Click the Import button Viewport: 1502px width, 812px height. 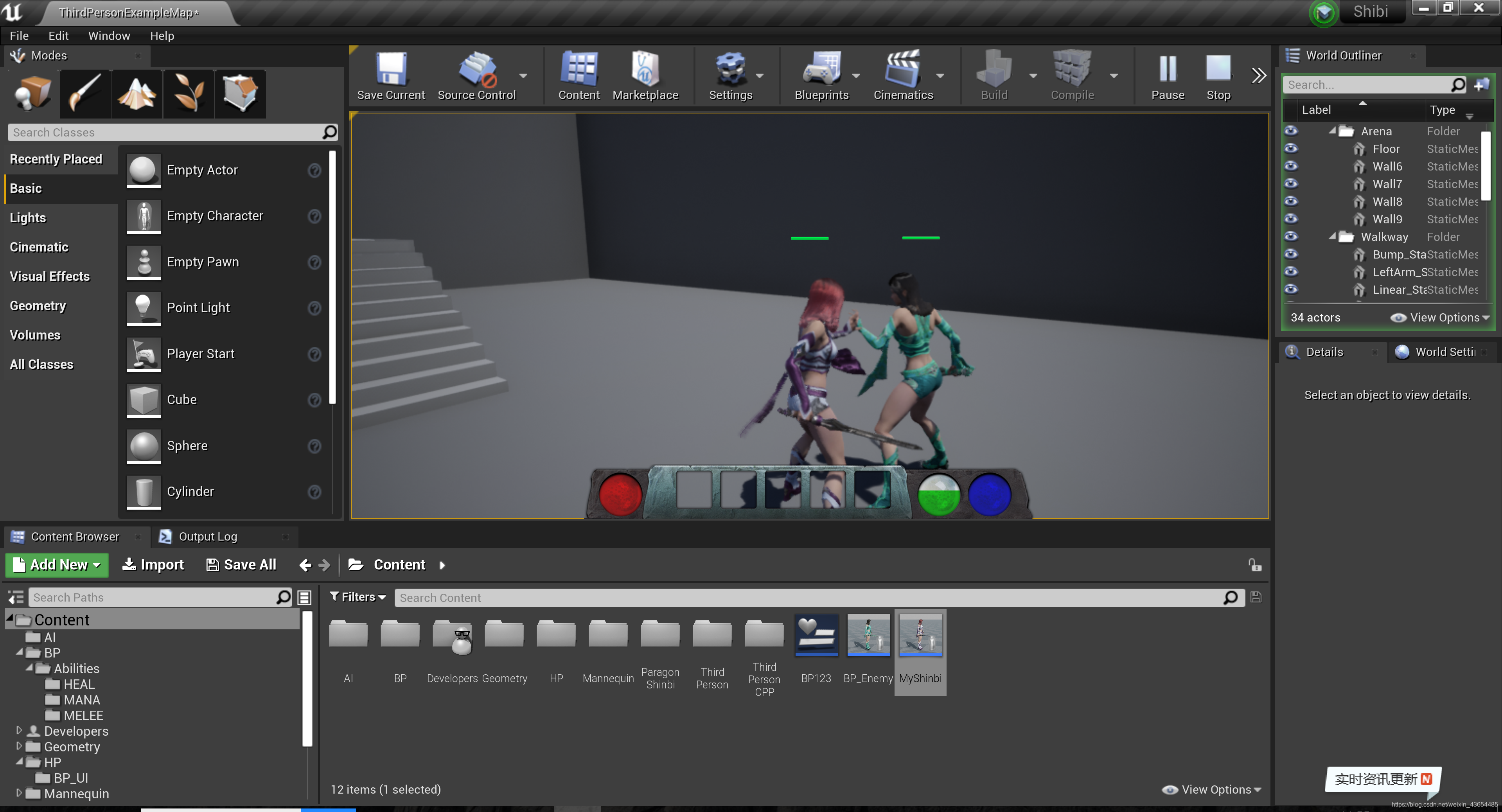tap(153, 564)
